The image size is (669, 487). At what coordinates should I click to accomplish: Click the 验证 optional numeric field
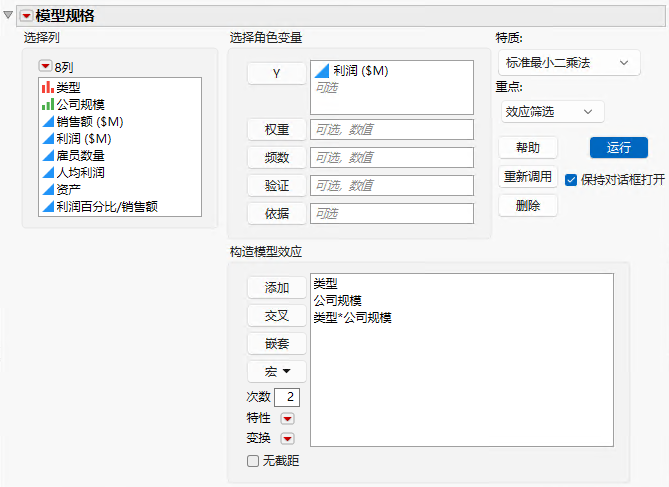(392, 185)
